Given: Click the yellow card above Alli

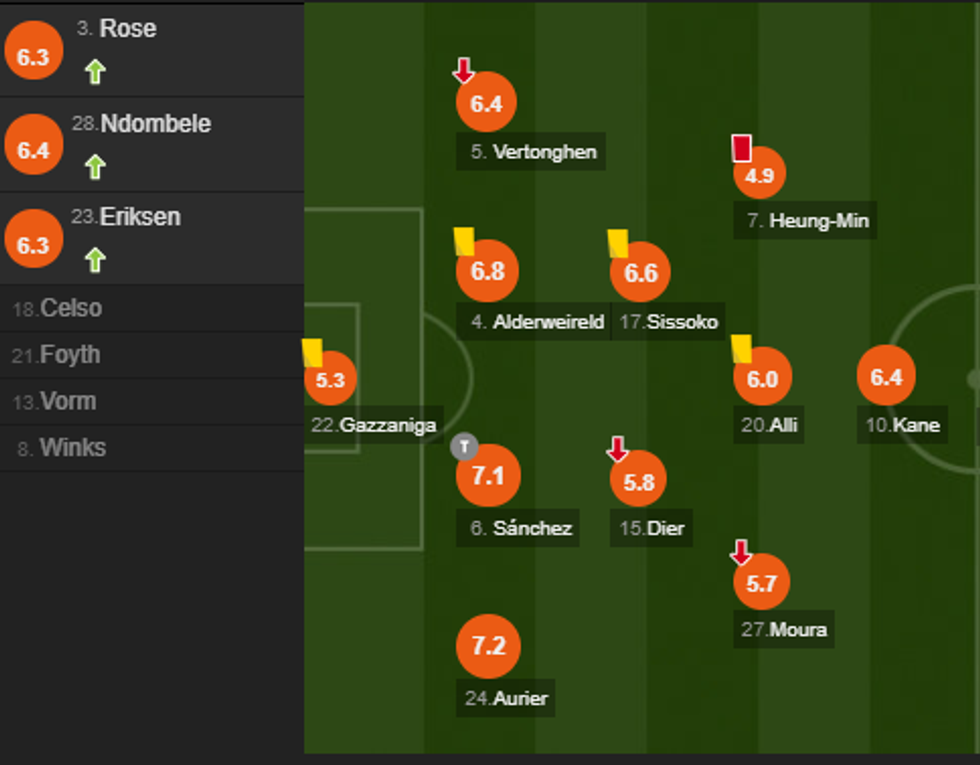Looking at the screenshot, I should click(741, 349).
